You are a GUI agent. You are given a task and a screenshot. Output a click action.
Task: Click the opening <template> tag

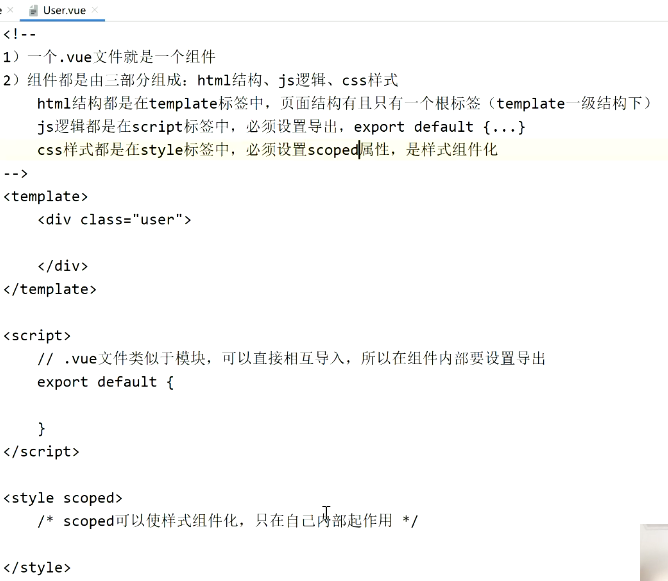[46, 196]
